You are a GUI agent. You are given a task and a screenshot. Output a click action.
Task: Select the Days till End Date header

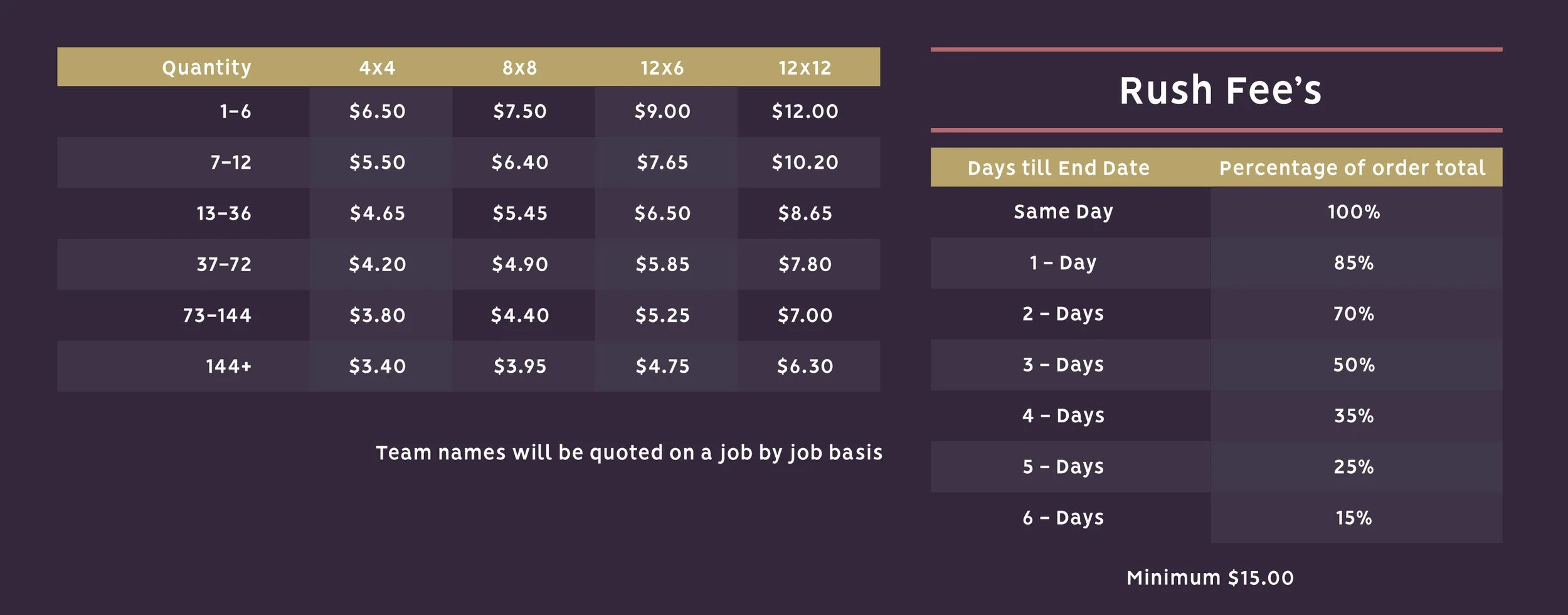click(x=1059, y=168)
